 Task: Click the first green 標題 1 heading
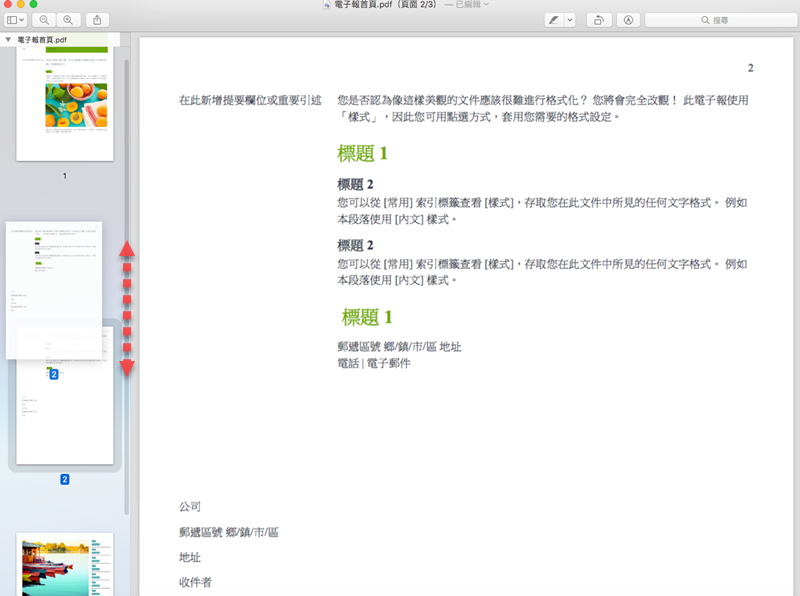362,153
